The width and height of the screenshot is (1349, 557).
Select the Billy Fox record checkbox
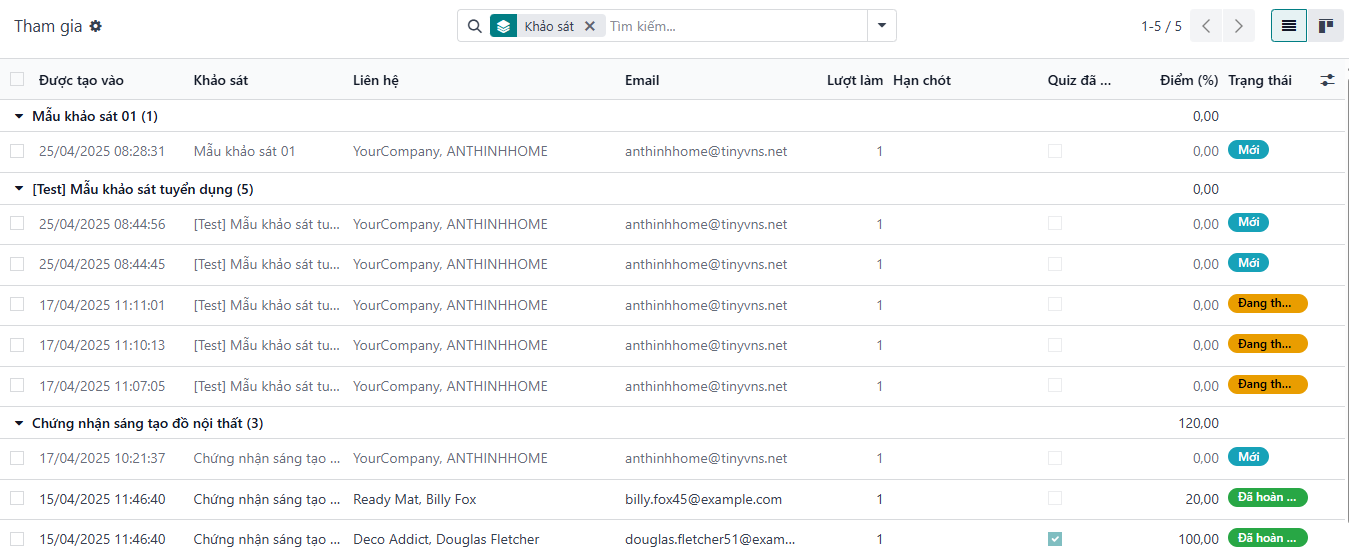tap(17, 499)
